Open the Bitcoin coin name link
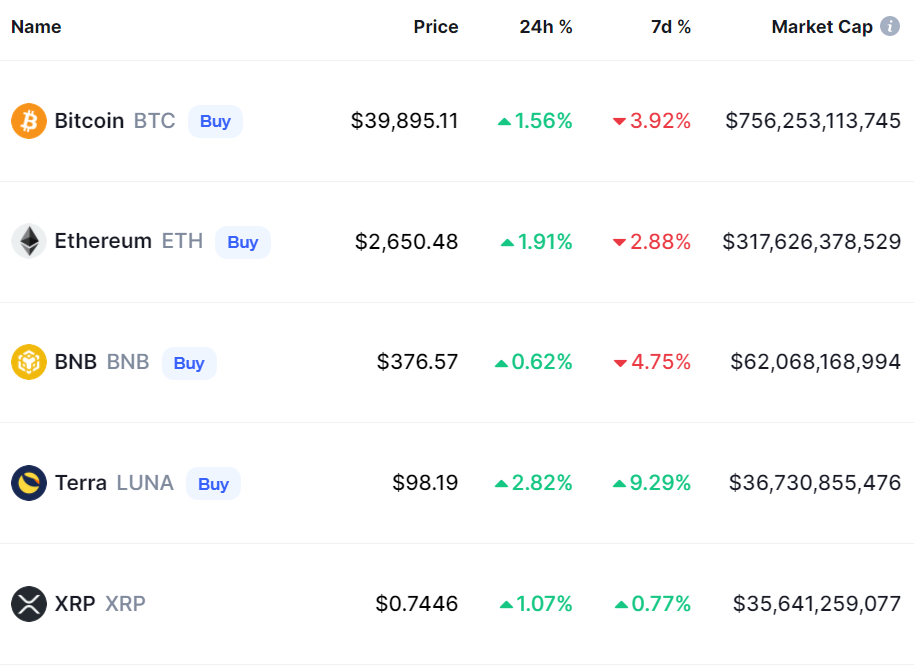The image size is (914, 671). coord(89,121)
